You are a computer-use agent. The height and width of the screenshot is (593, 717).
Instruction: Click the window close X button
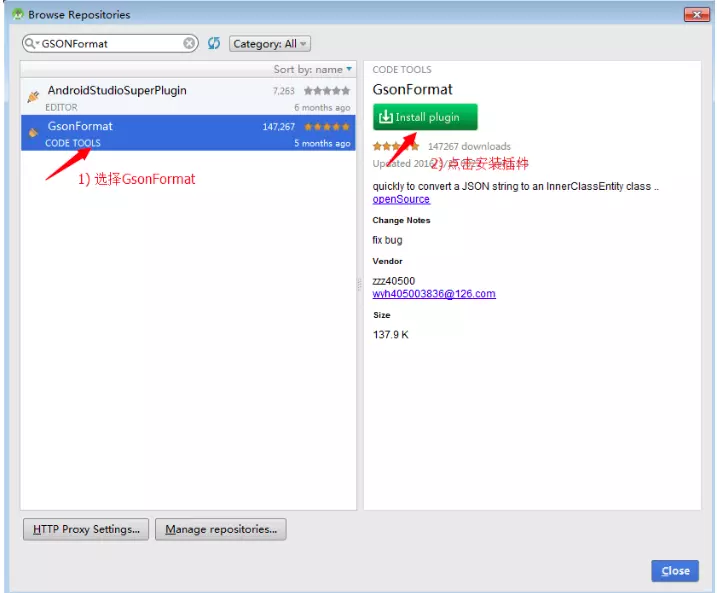click(x=697, y=15)
